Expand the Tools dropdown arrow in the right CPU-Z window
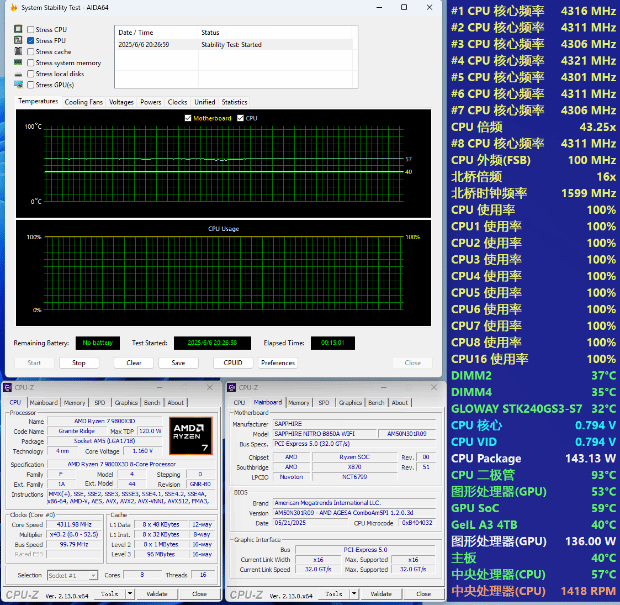The image size is (620, 605). (354, 594)
